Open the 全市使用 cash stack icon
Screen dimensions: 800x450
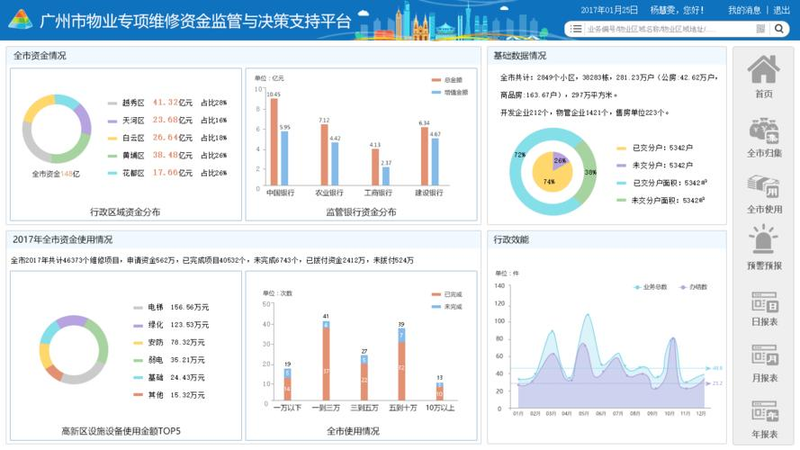[x=764, y=187]
